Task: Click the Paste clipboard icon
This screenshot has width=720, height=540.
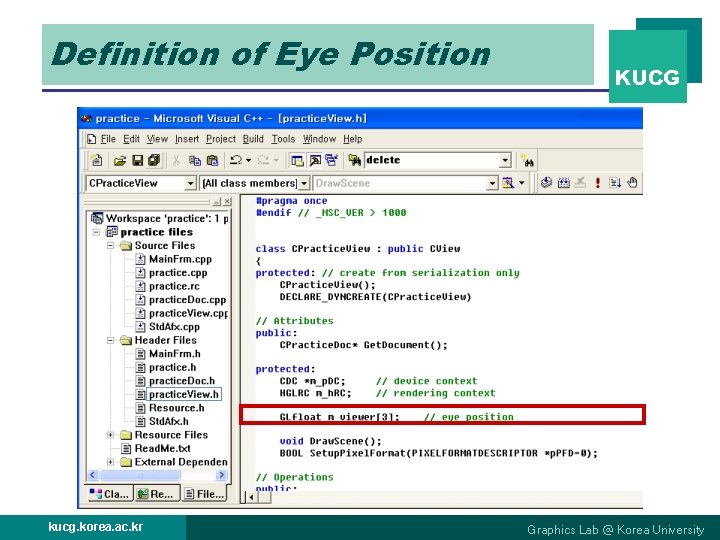Action: (212, 160)
